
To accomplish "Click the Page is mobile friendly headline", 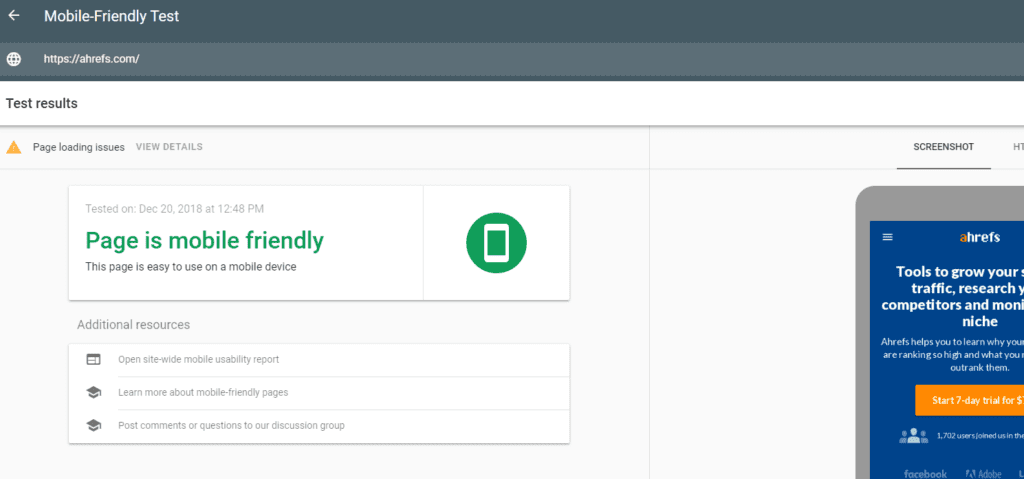I will (x=204, y=240).
